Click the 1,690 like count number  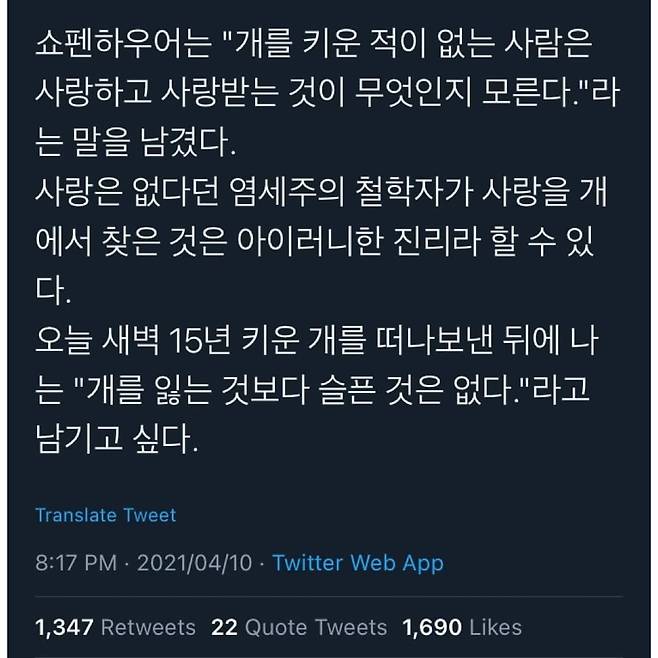(x=432, y=627)
